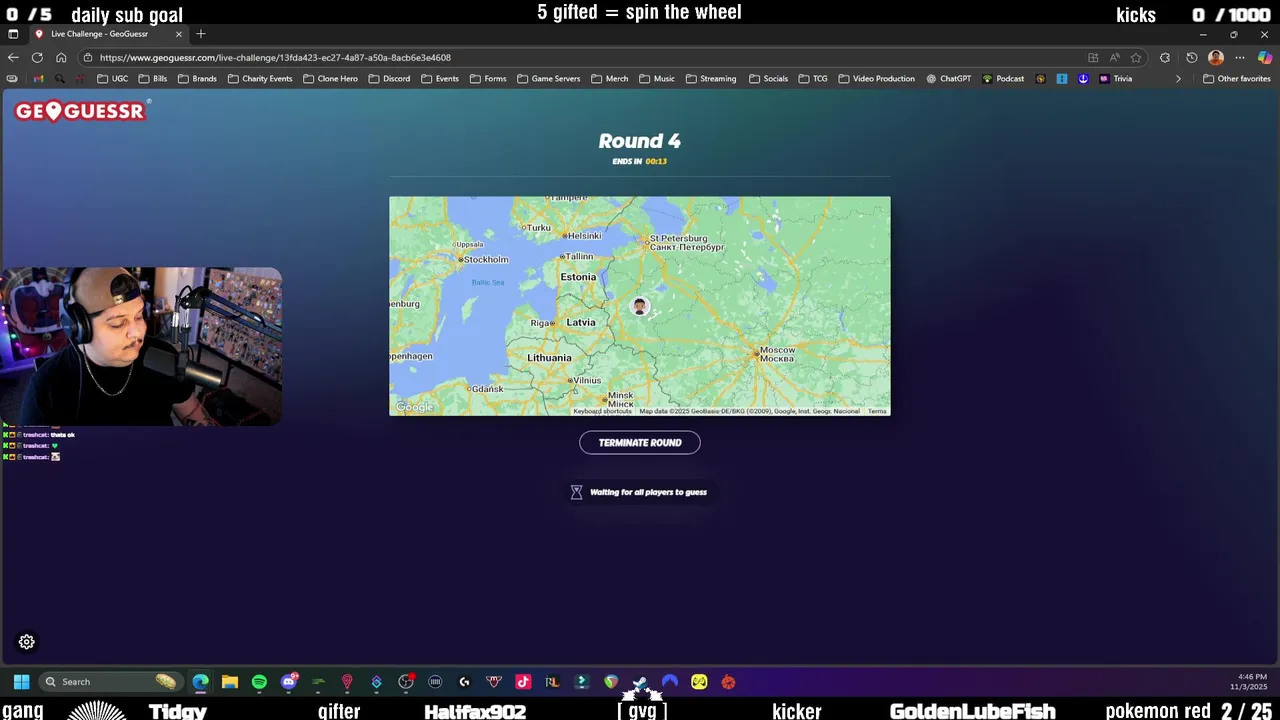Open Discord from the taskbar
The image size is (1280, 720).
(289, 682)
